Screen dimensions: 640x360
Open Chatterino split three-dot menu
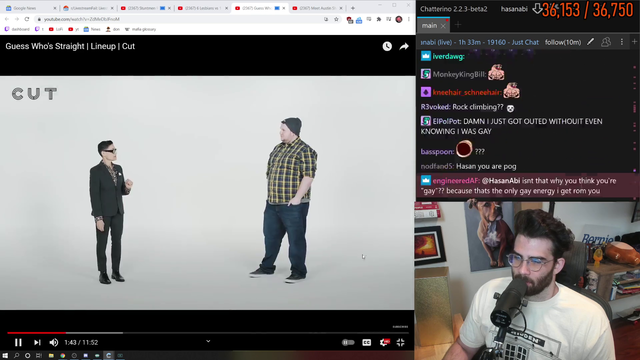622,42
